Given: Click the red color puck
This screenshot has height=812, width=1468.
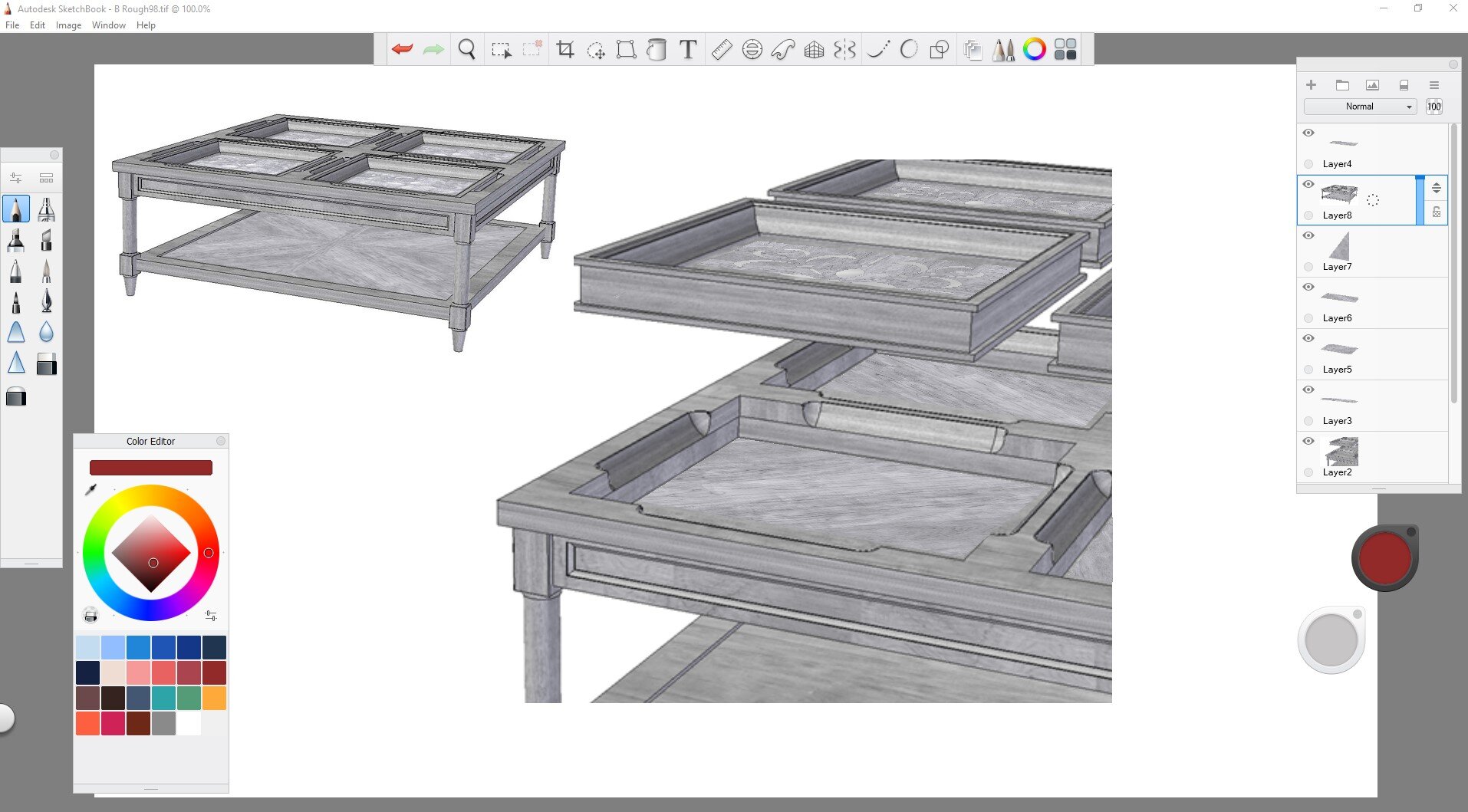Looking at the screenshot, I should coord(1385,558).
